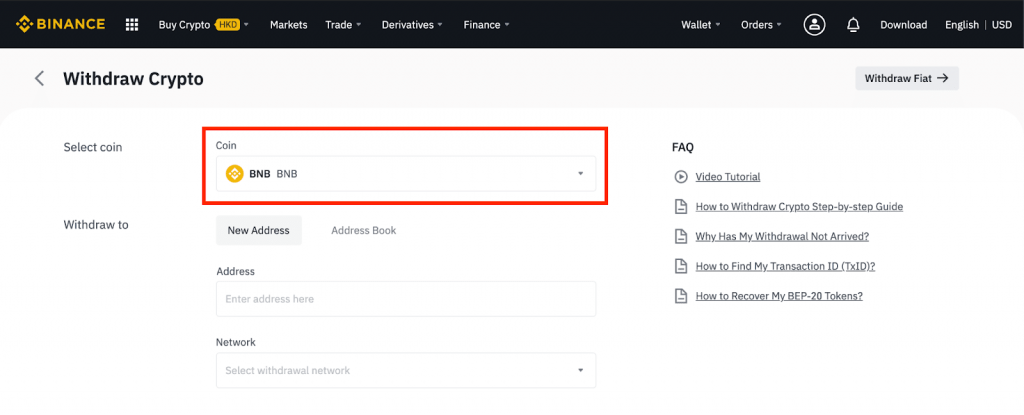Image resolution: width=1024 pixels, height=415 pixels.
Task: Click the Withdraw Crypto page heading
Action: (x=133, y=79)
